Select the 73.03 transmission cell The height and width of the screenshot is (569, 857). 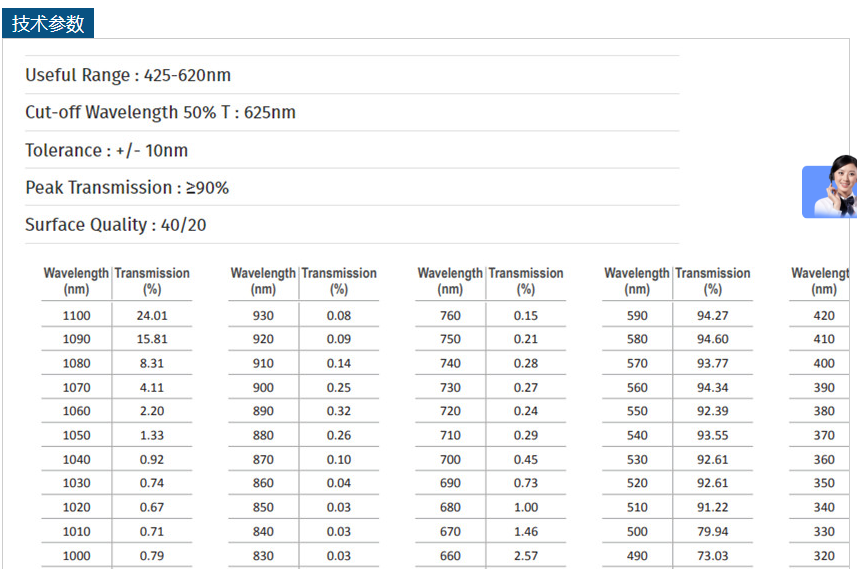click(713, 555)
